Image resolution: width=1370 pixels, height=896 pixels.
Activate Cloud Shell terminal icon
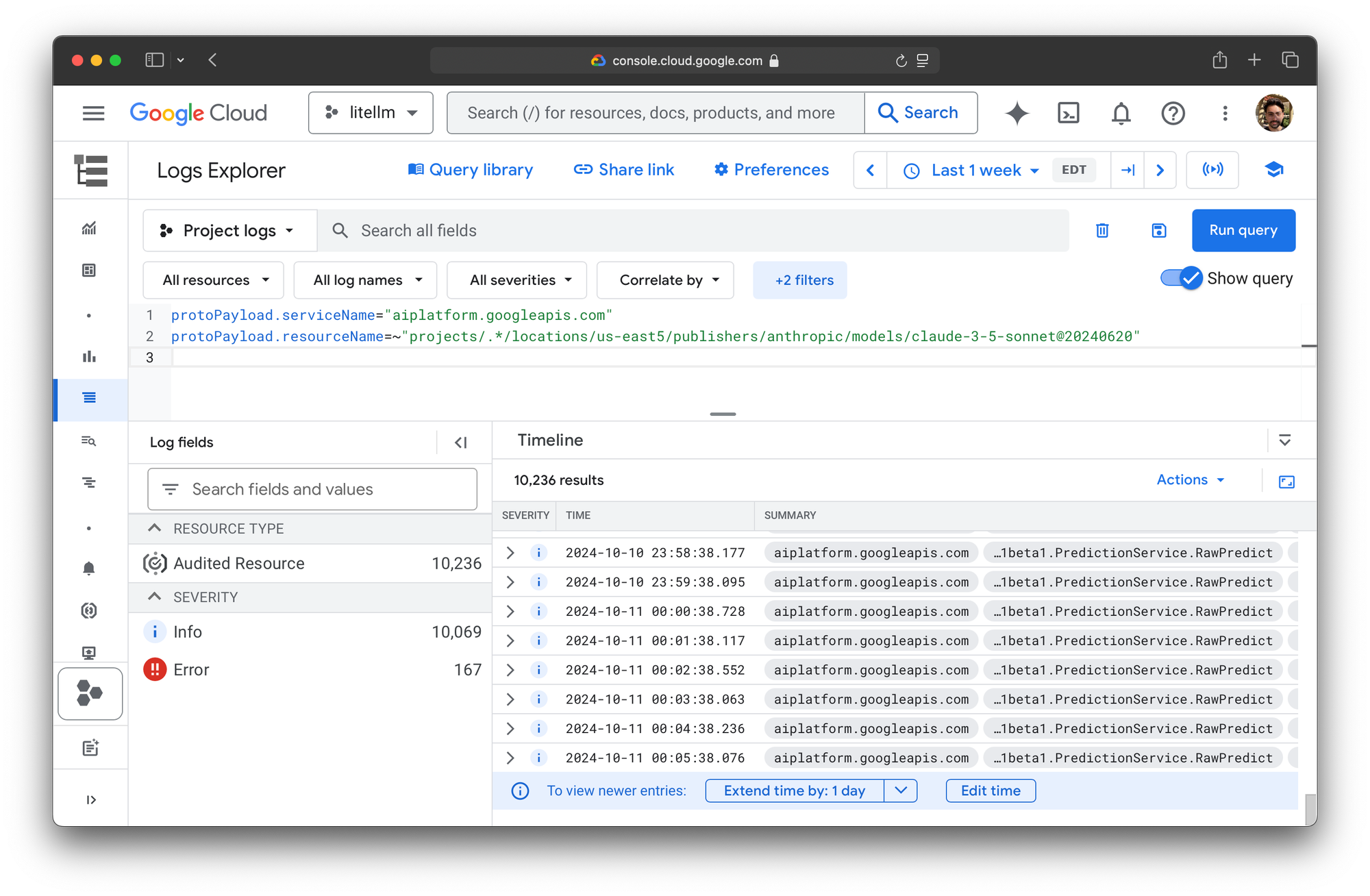coord(1068,113)
